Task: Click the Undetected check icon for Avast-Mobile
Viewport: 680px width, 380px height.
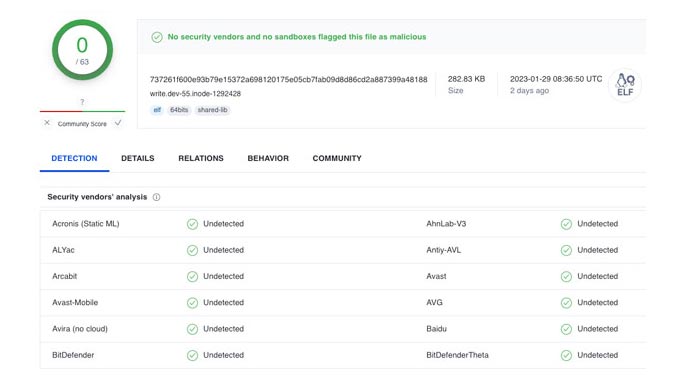Action: (192, 303)
